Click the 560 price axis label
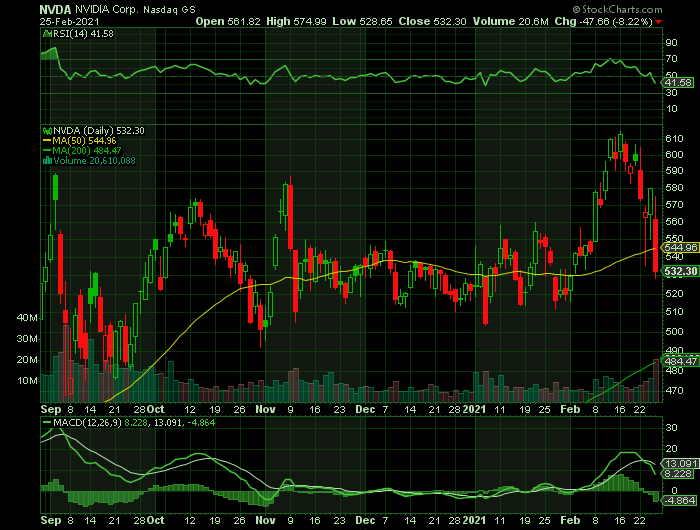Screen dimensions: 700x530 pos(674,222)
